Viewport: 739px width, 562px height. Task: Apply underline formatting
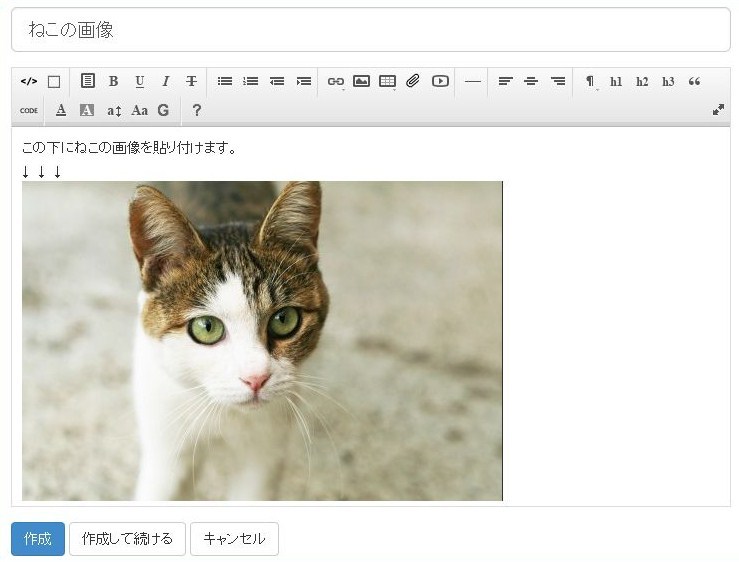click(140, 82)
